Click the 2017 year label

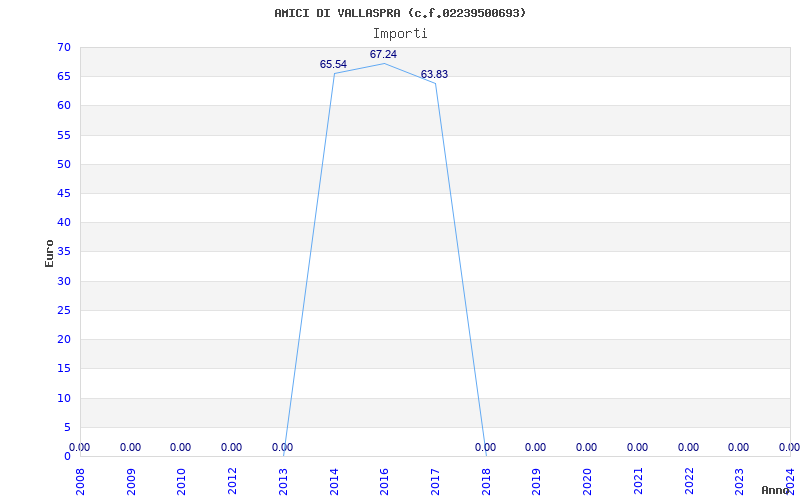click(x=435, y=481)
